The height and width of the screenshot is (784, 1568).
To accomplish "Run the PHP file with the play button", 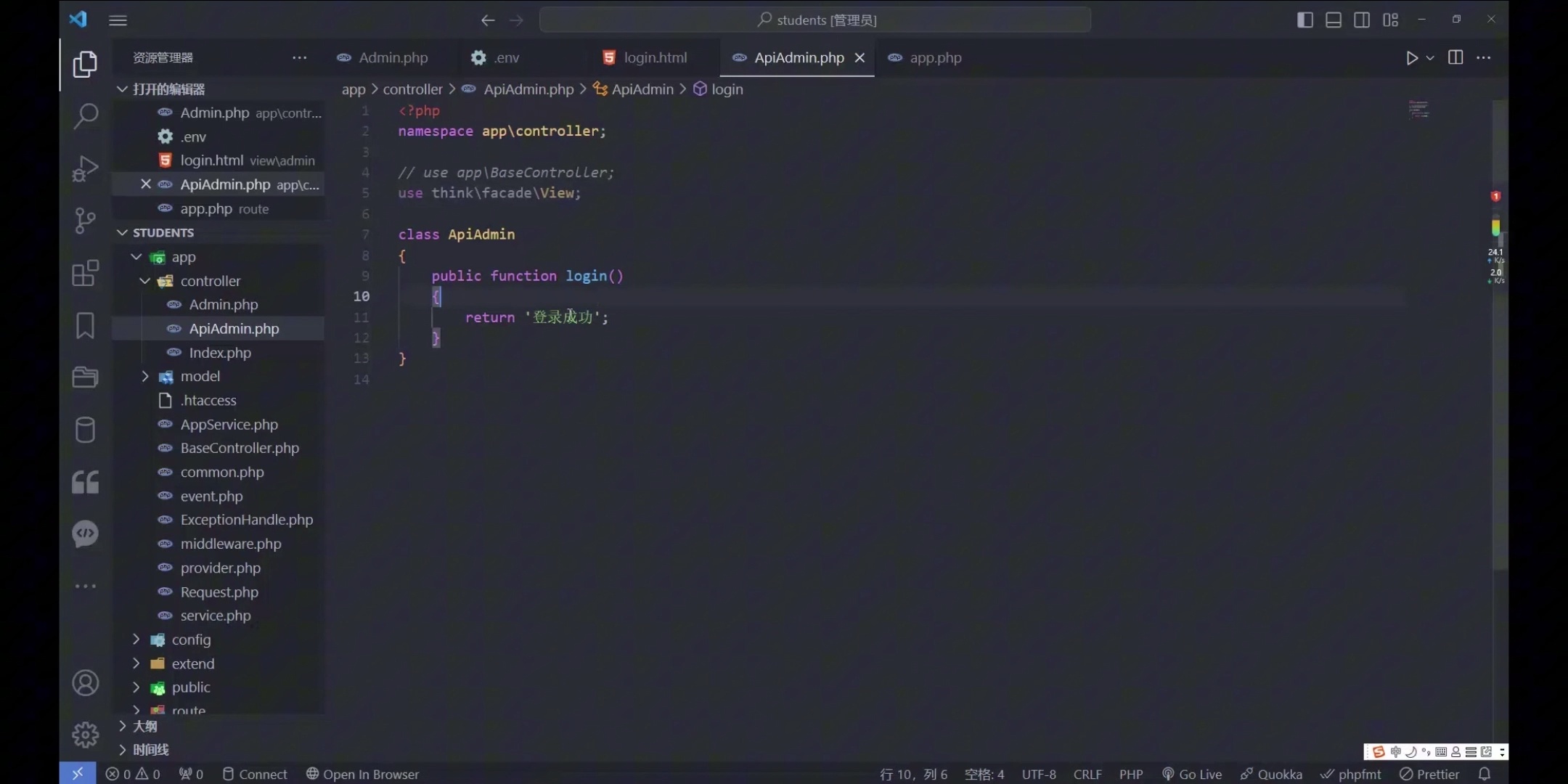I will point(1411,57).
